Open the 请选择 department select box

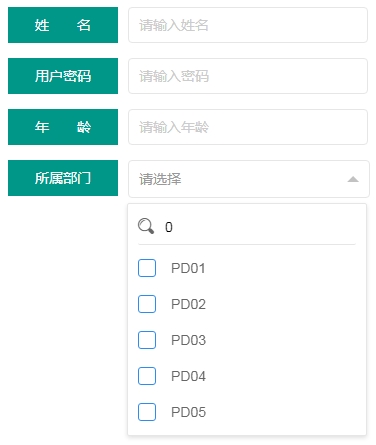249,179
